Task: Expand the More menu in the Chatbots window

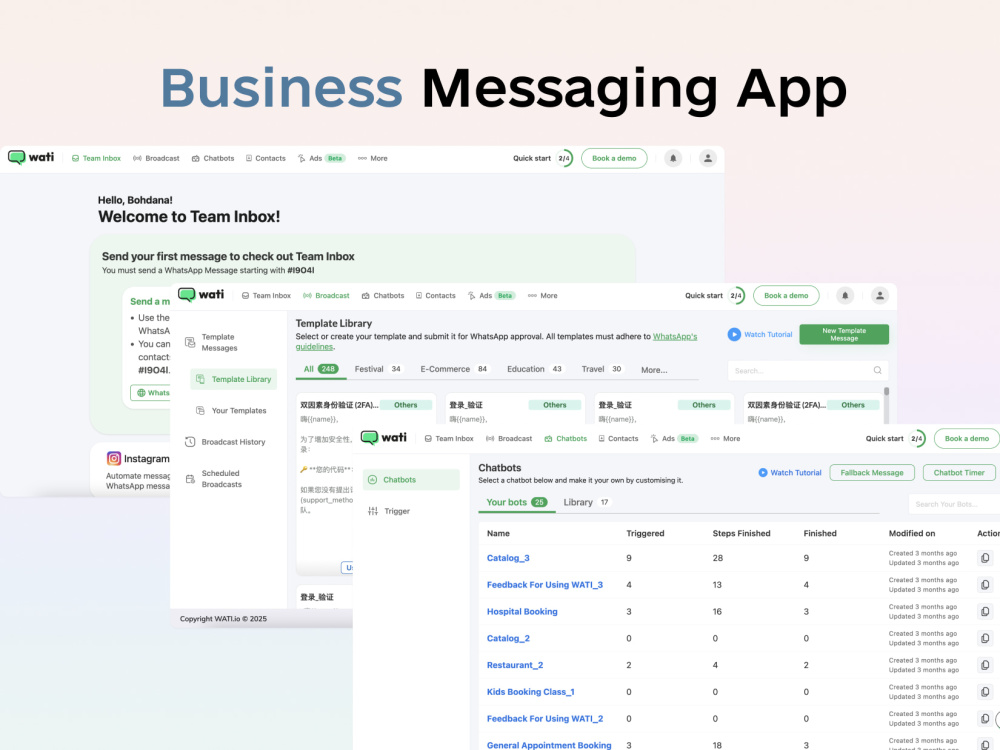Action: (725, 439)
